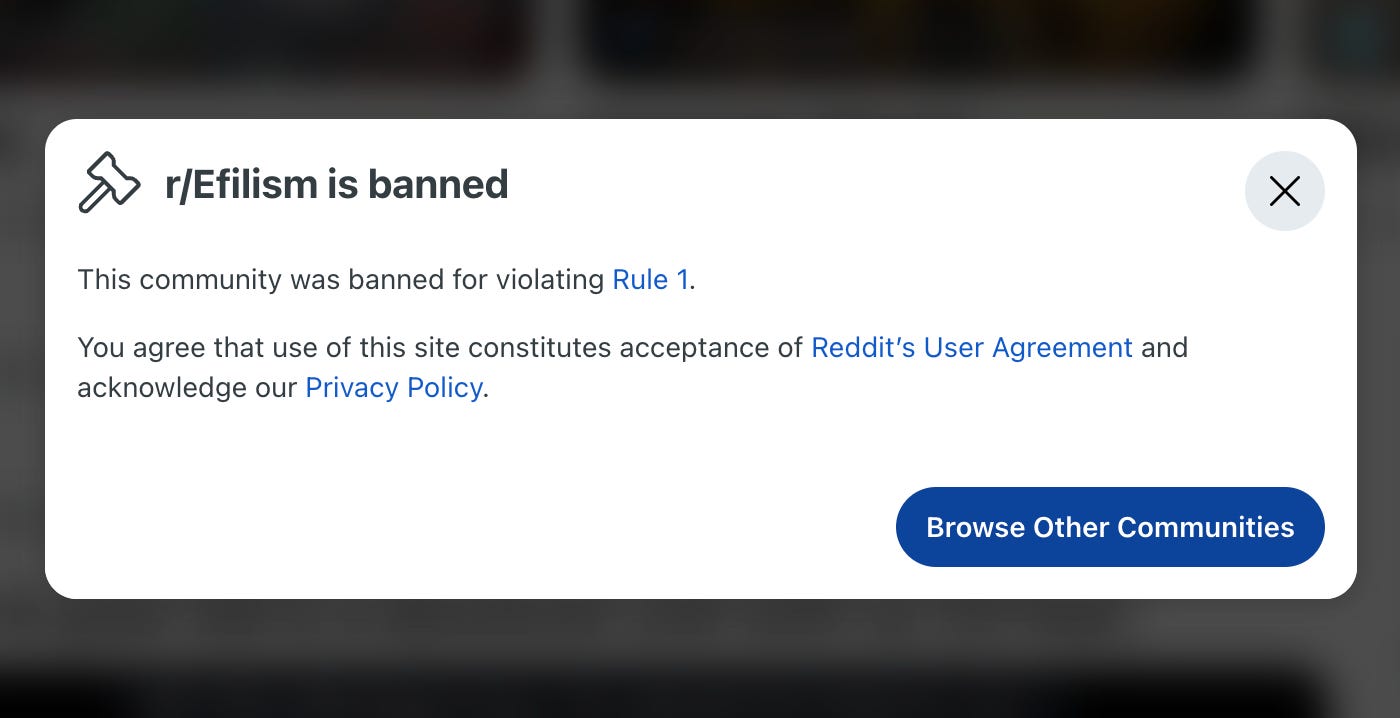This screenshot has width=1400, height=718.
Task: Click Browse Other Communities button
Action: click(1110, 527)
